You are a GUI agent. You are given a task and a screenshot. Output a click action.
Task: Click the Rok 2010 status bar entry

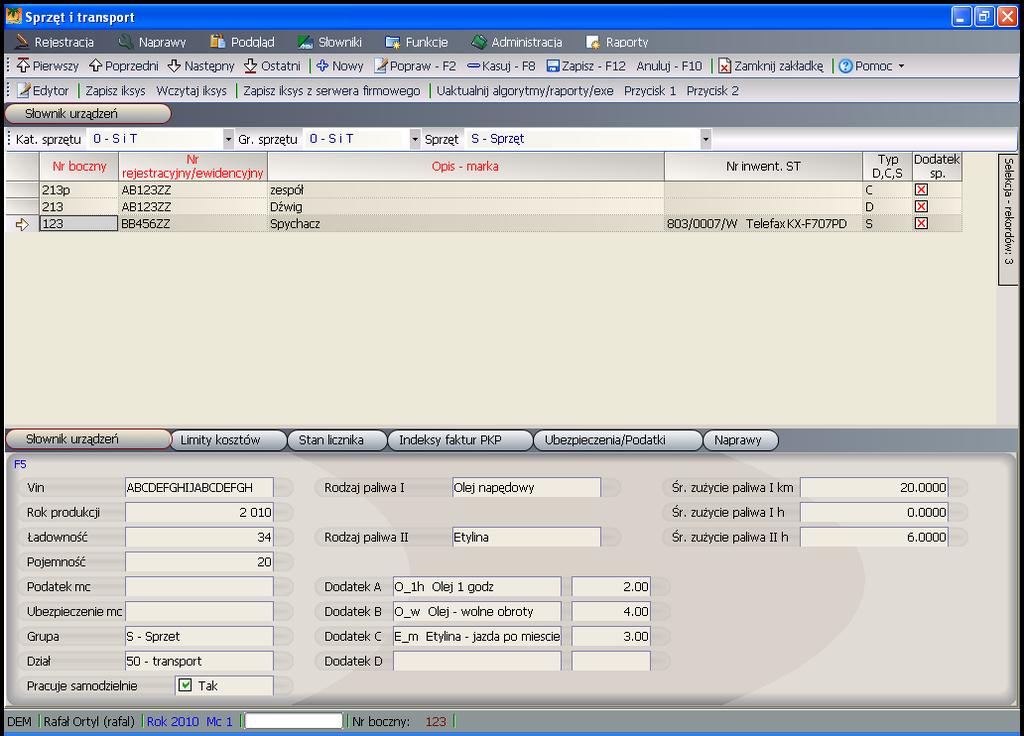point(172,722)
